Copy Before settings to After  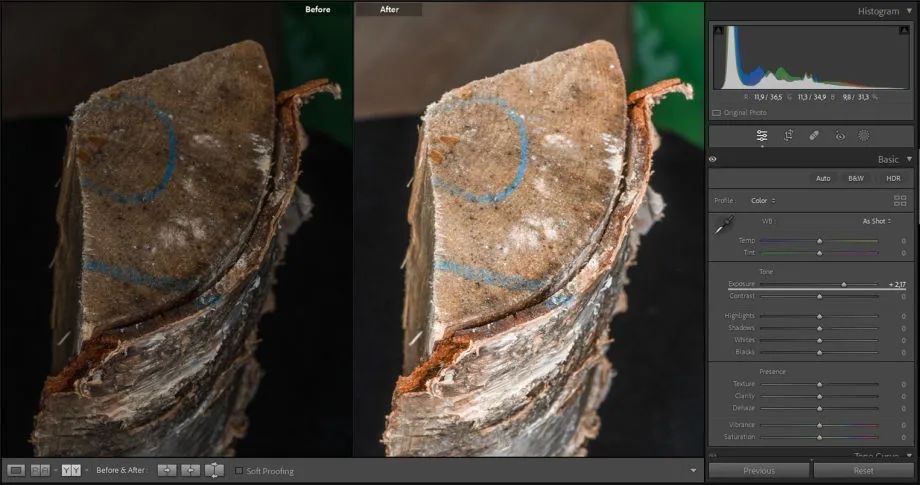[167, 470]
